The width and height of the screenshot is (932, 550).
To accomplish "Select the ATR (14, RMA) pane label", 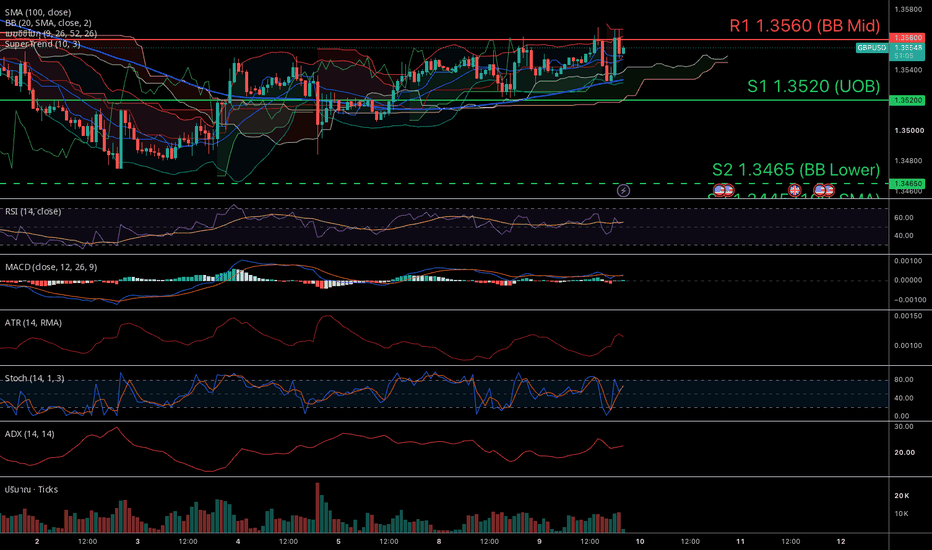I will [x=33, y=322].
